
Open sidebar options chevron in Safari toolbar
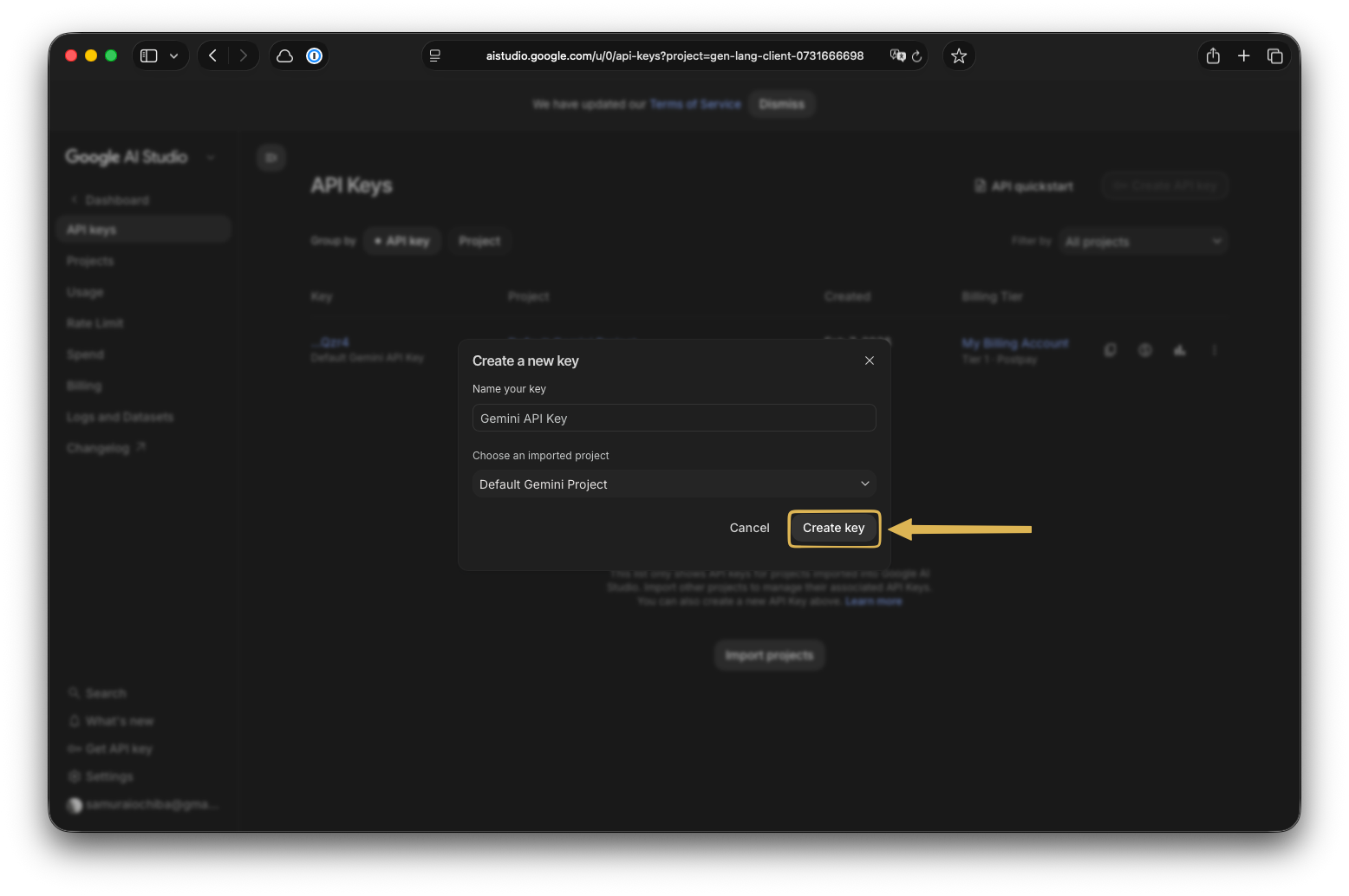coord(174,55)
